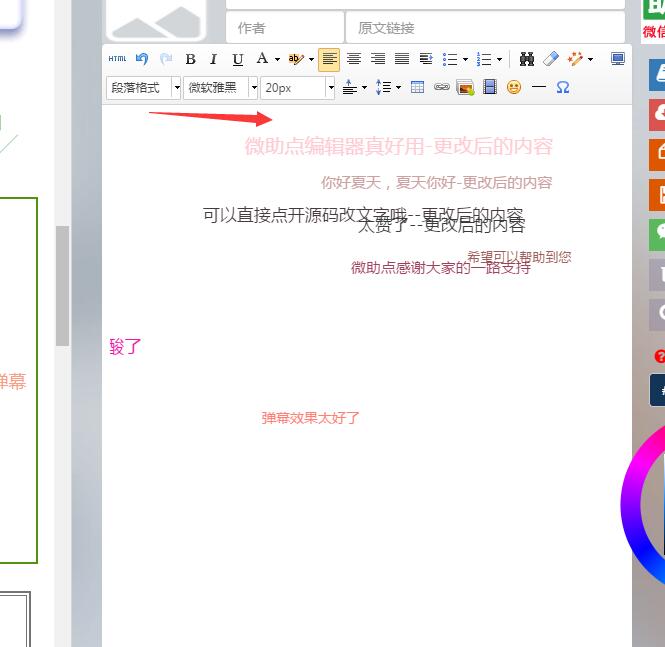
Task: Insert ordered numbered list
Action: [x=484, y=59]
